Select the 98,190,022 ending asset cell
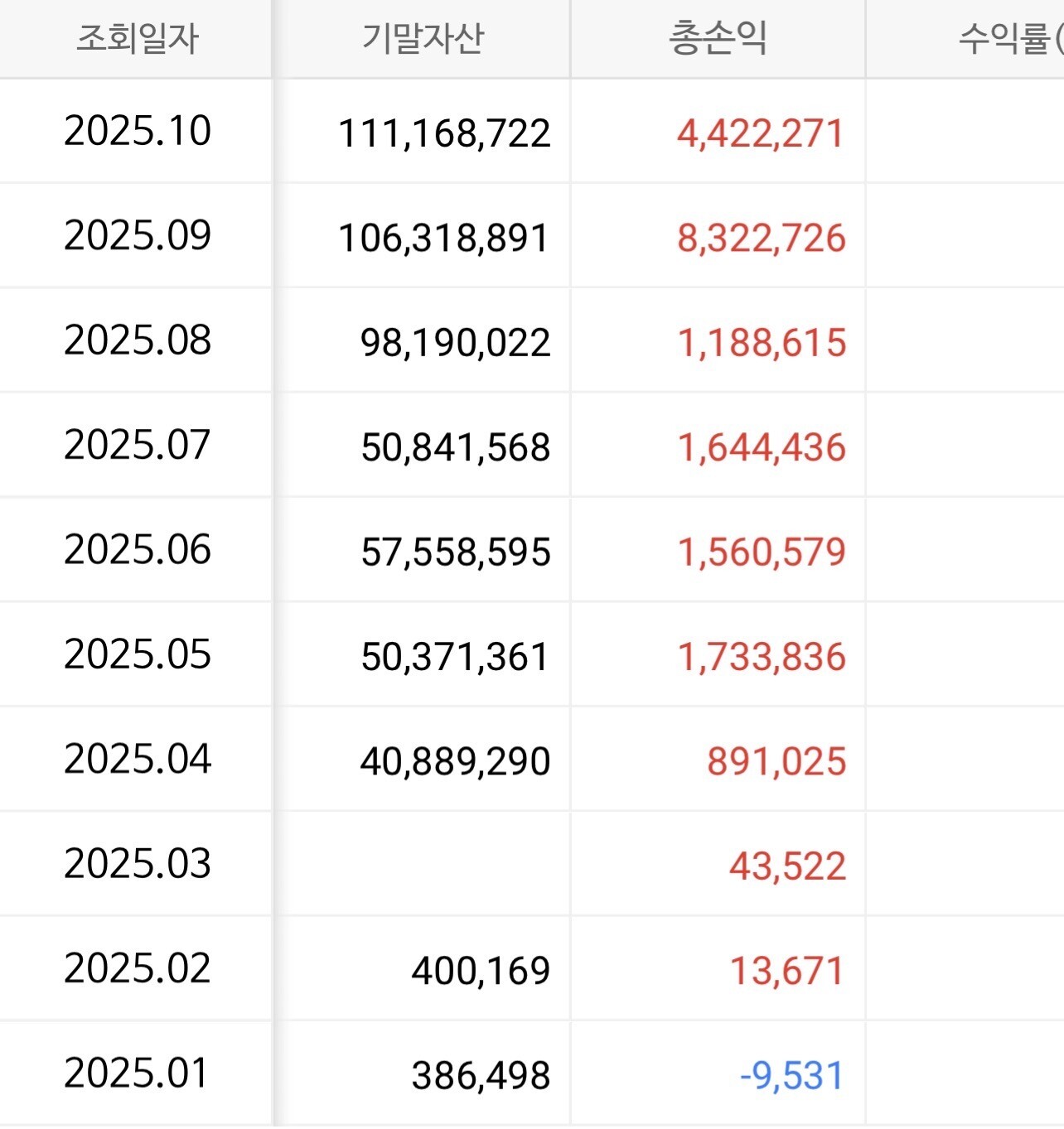This screenshot has width=1064, height=1129. pyautogui.click(x=455, y=343)
